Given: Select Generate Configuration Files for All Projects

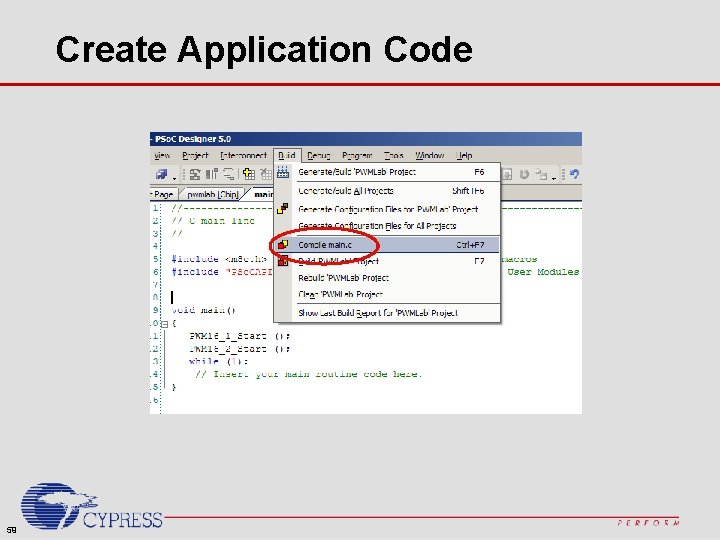Looking at the screenshot, I should pos(387,225).
